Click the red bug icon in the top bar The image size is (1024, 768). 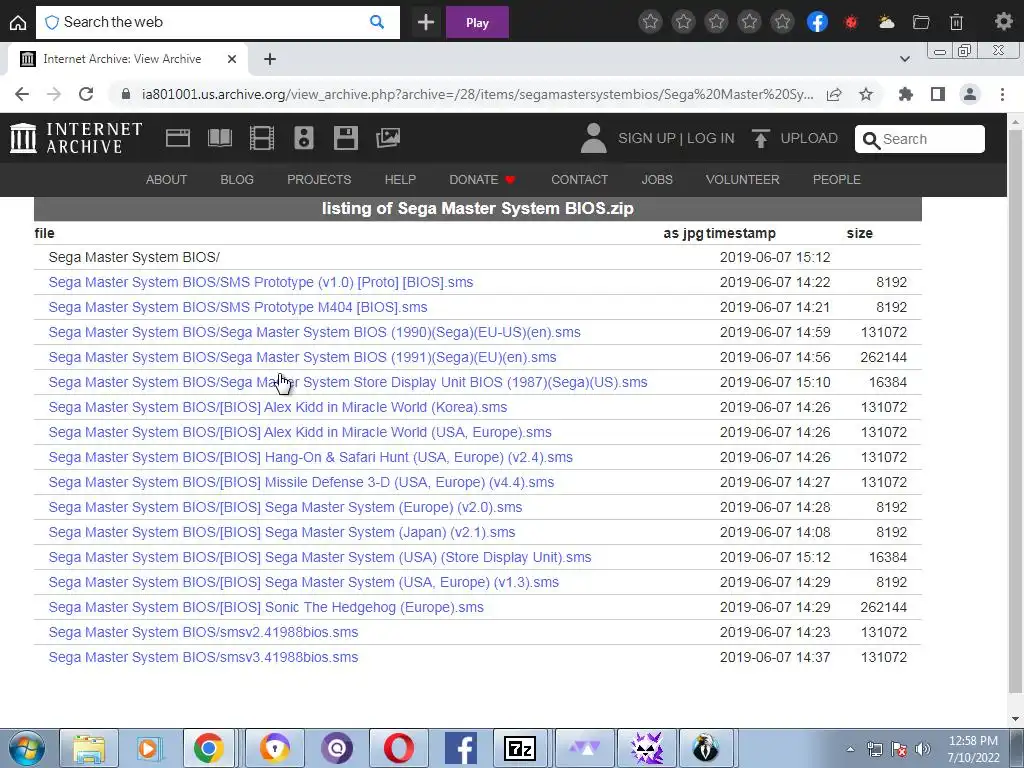pos(851,22)
